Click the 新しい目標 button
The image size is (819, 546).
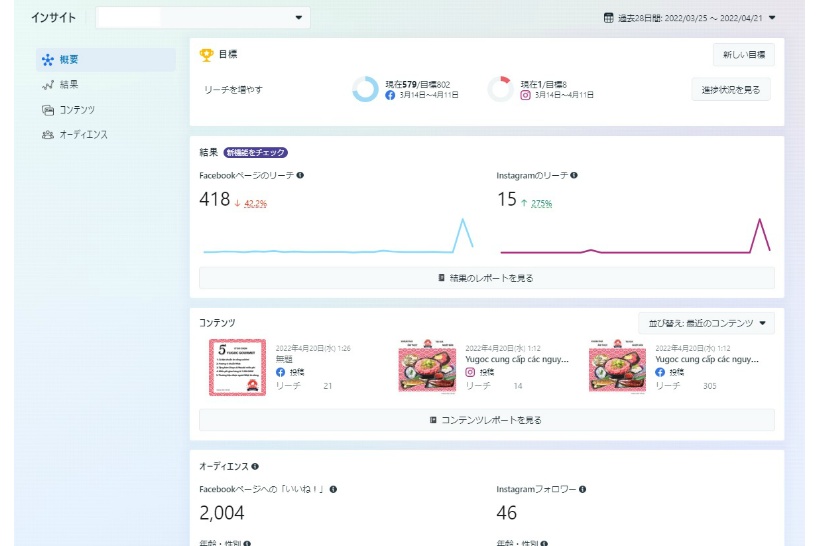(744, 54)
